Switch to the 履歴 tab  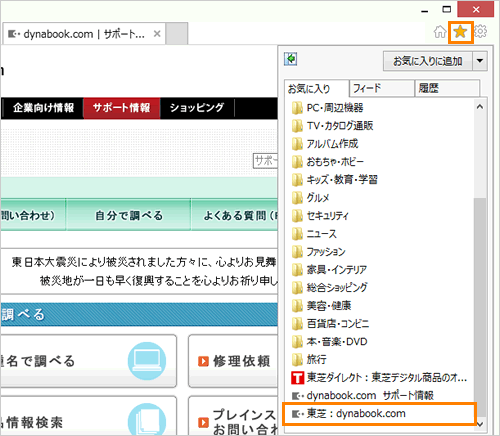(x=447, y=88)
